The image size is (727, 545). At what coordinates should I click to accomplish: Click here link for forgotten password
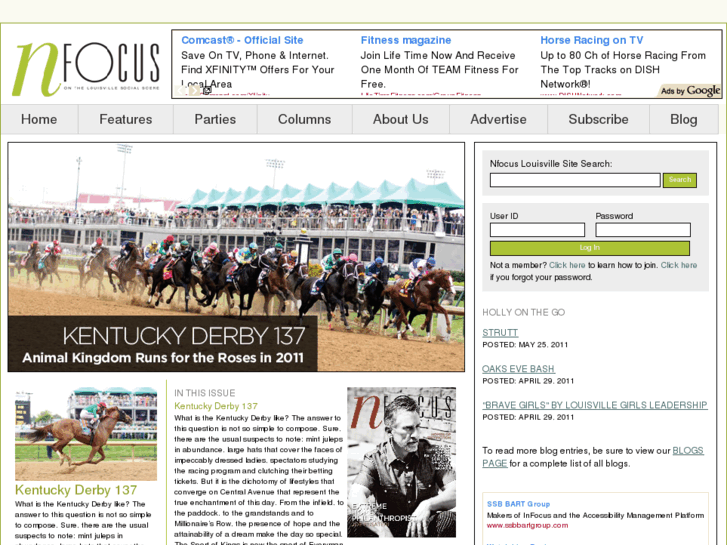[x=679, y=265]
